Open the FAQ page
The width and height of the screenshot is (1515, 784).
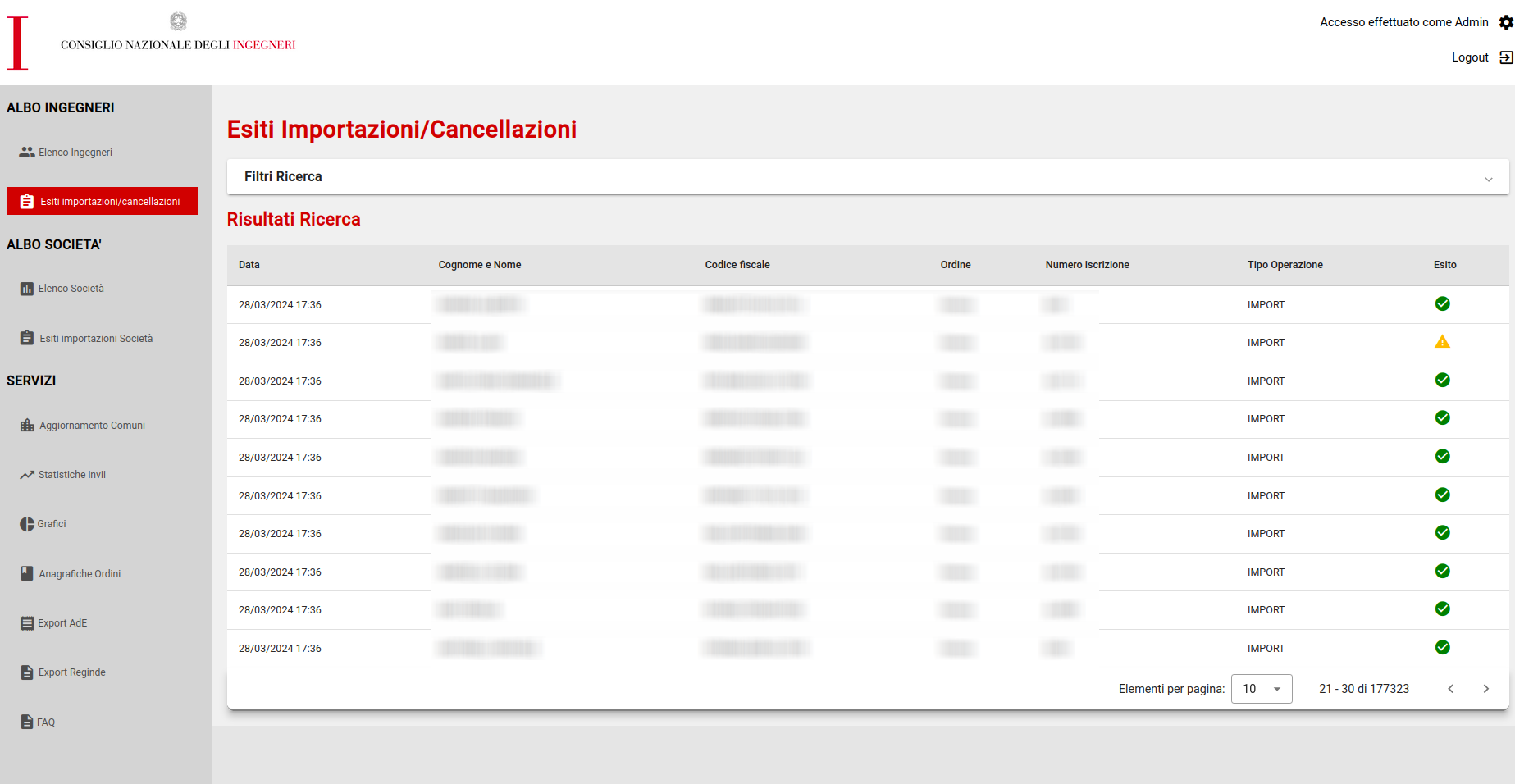click(x=45, y=722)
